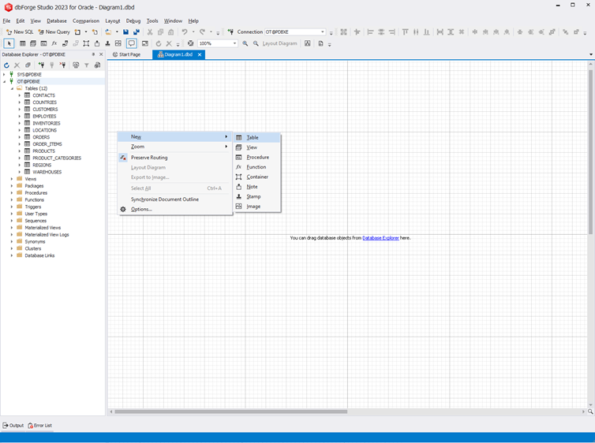Screen dimensions: 595x443
Task: Choose View in the New submenu
Action: tap(257, 147)
